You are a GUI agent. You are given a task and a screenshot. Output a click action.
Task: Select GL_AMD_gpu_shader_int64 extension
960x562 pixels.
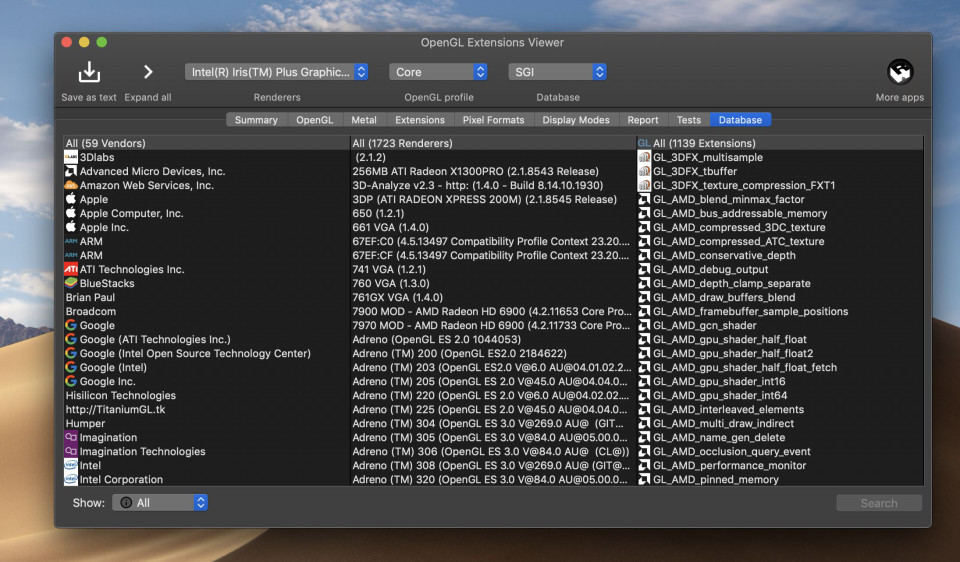click(780, 395)
